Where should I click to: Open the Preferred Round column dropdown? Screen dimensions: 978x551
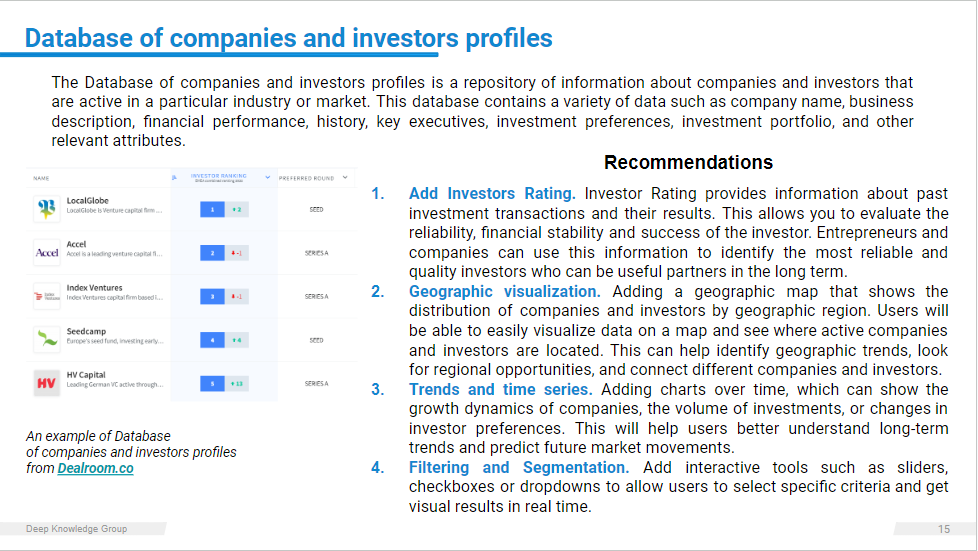coord(345,178)
